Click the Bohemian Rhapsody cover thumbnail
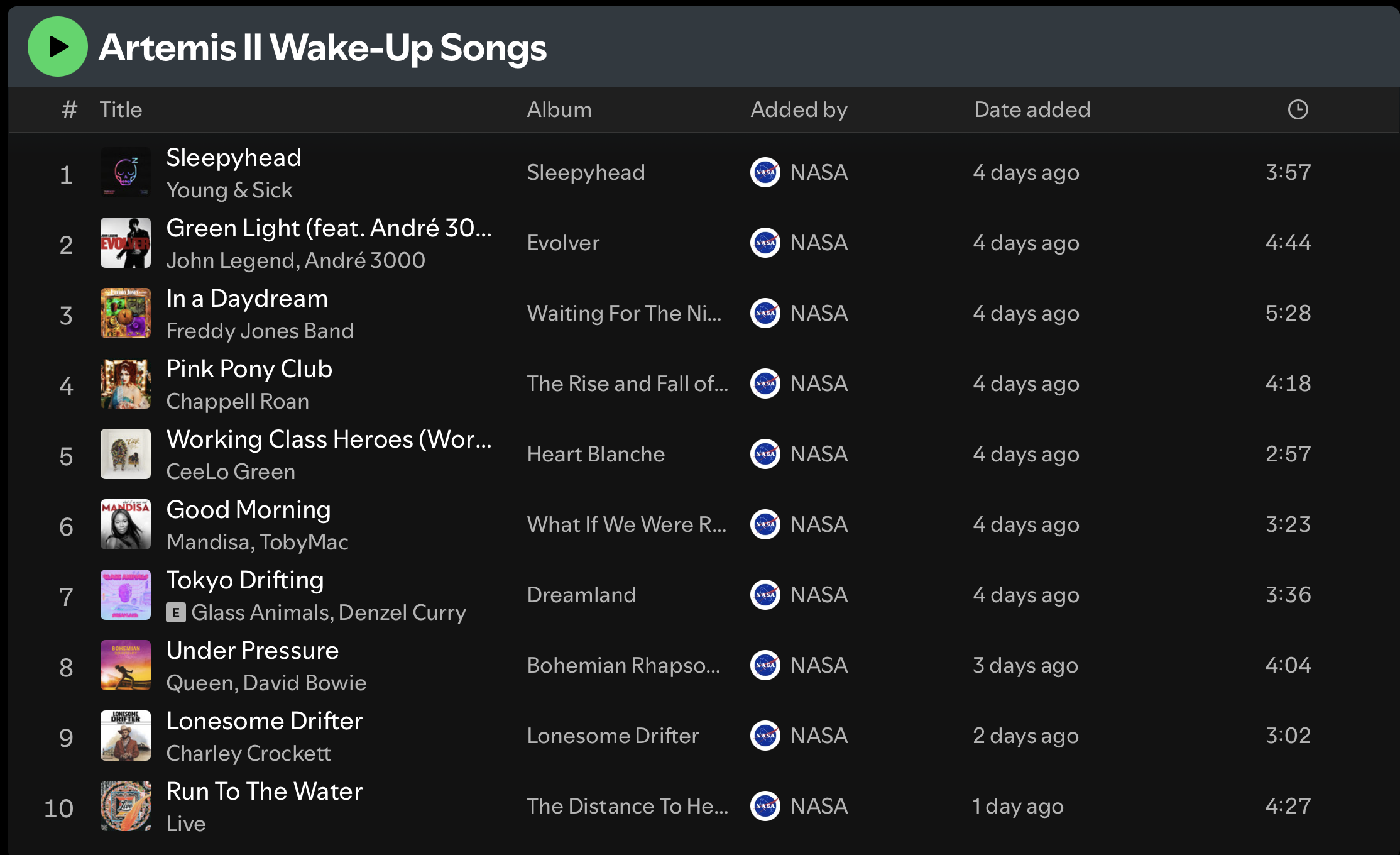The image size is (1400, 855). tap(126, 665)
